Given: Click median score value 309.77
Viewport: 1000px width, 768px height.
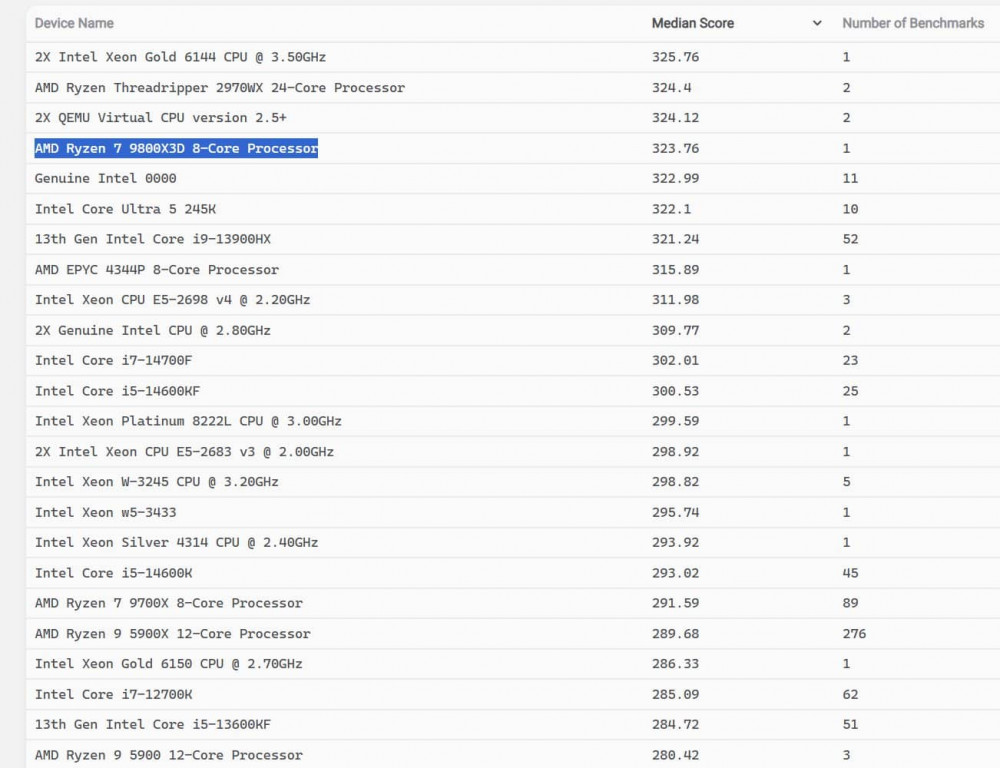Looking at the screenshot, I should pos(675,330).
